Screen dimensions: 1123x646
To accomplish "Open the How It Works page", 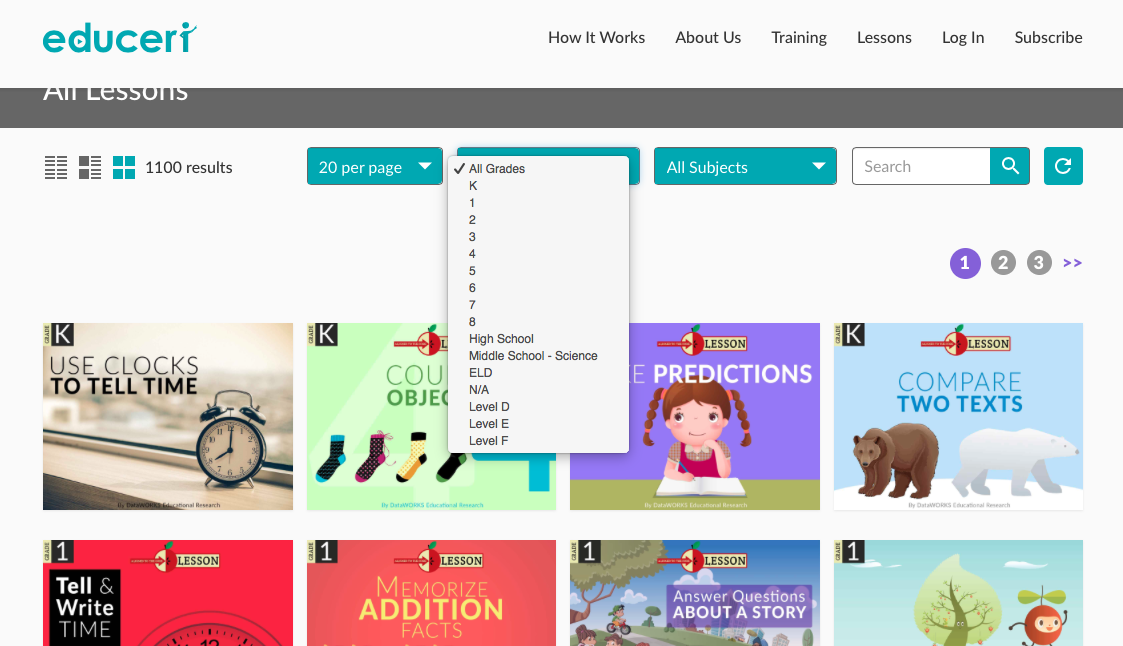I will tap(597, 37).
